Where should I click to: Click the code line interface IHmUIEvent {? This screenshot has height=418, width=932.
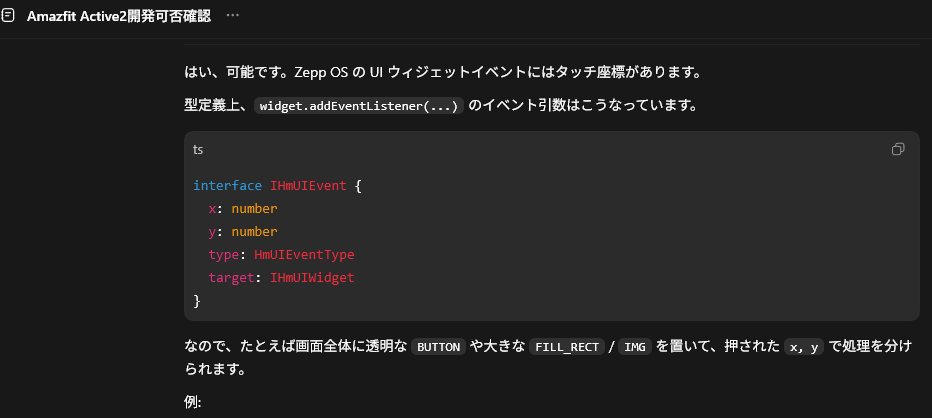click(278, 186)
